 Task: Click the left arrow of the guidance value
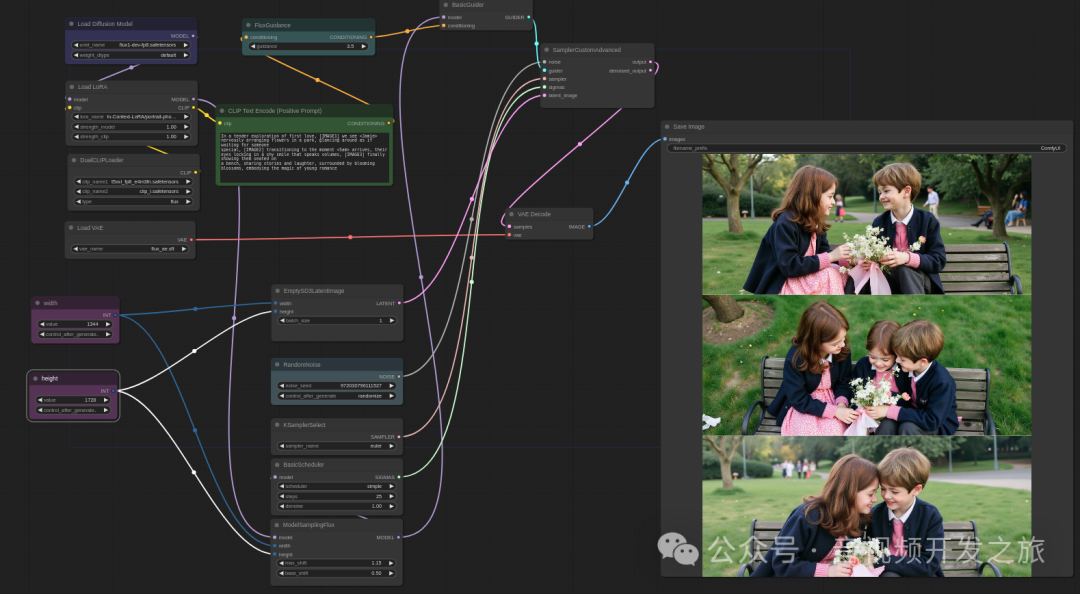point(253,46)
